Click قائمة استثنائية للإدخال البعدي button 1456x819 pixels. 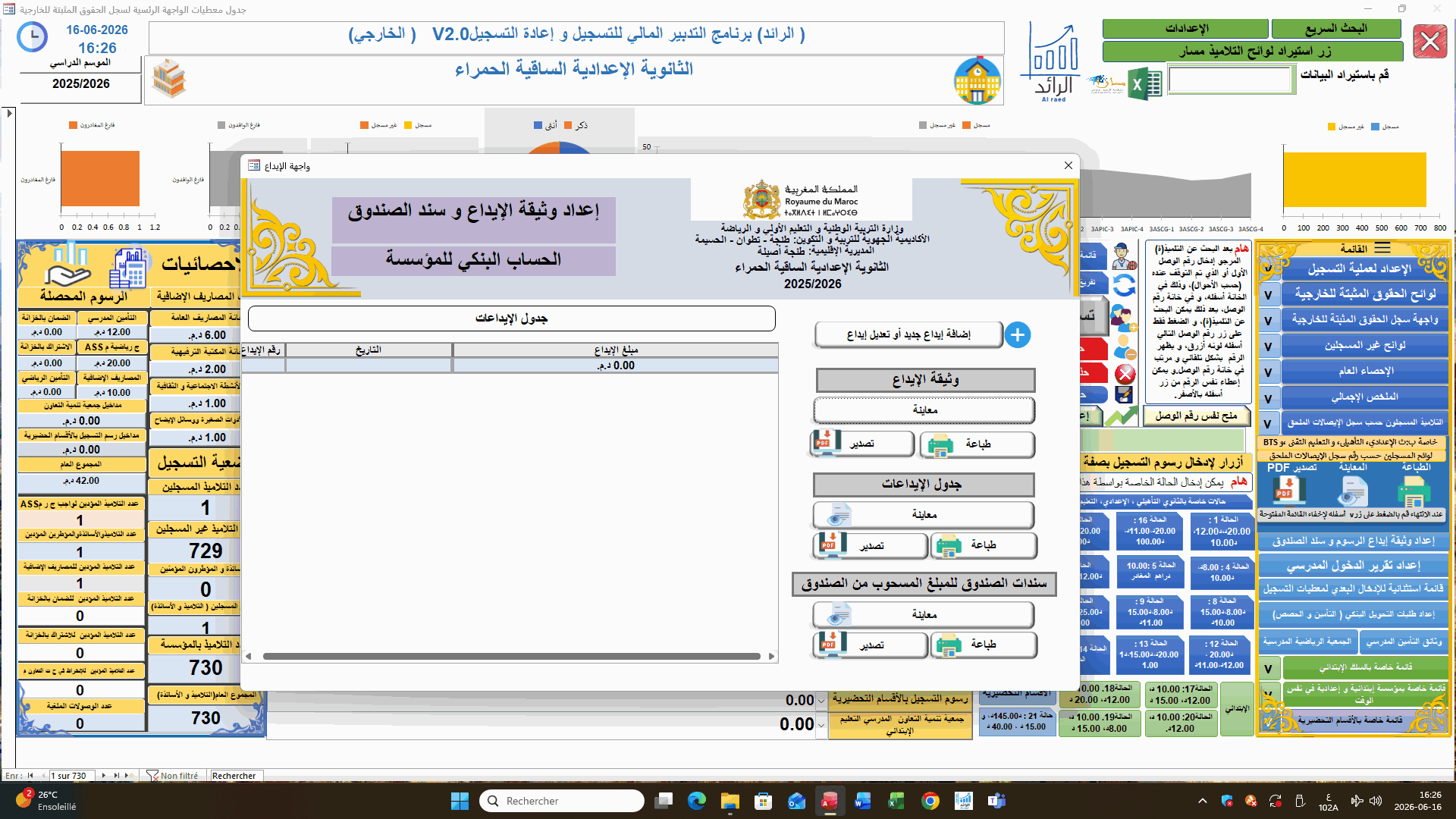point(1353,588)
